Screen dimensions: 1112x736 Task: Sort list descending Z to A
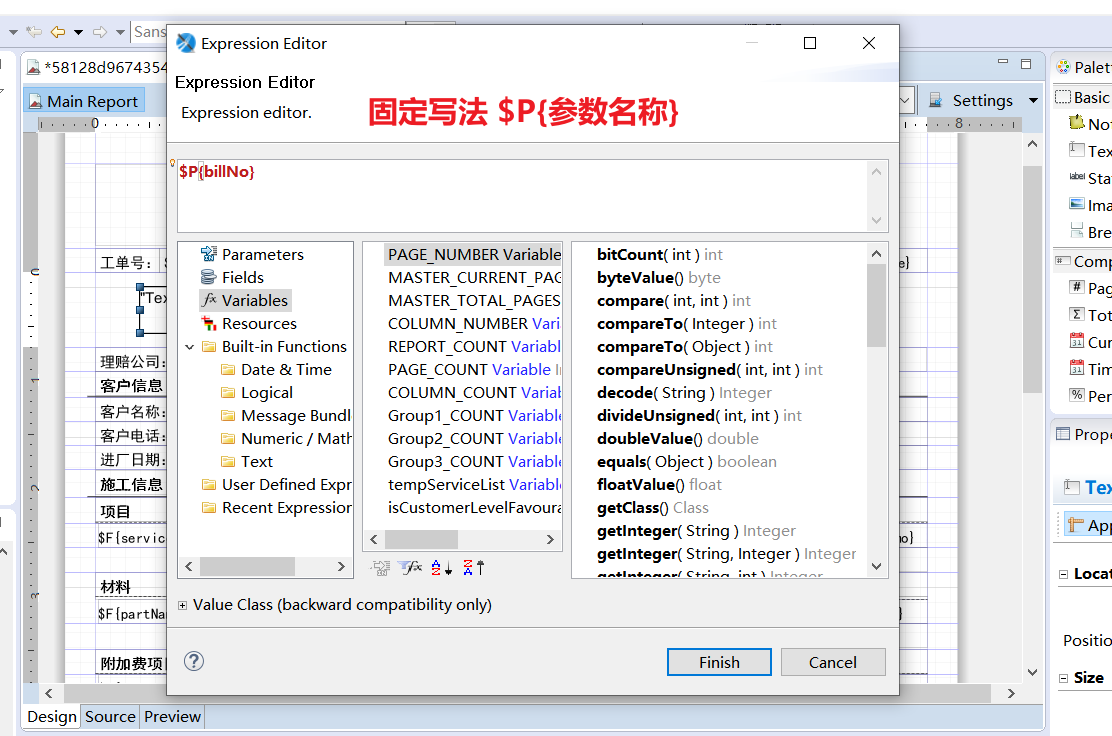point(473,567)
